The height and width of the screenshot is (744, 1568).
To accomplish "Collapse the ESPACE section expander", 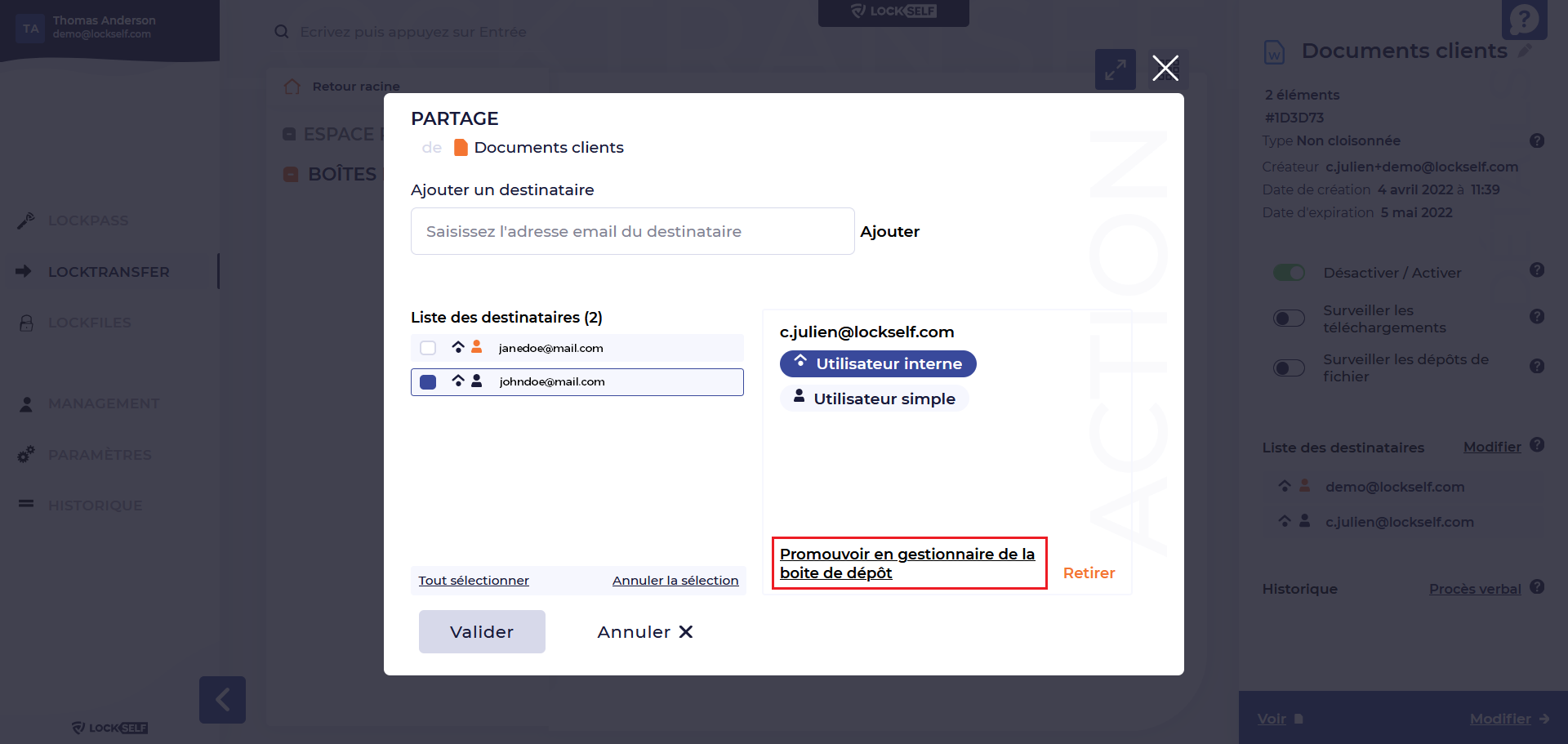I will (x=289, y=134).
